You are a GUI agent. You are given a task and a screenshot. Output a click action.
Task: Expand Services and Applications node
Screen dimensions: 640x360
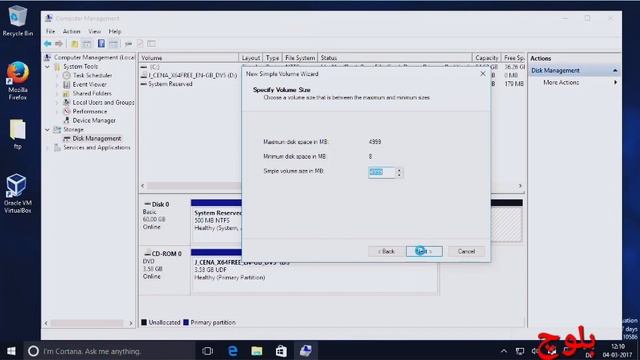pyautogui.click(x=48, y=148)
